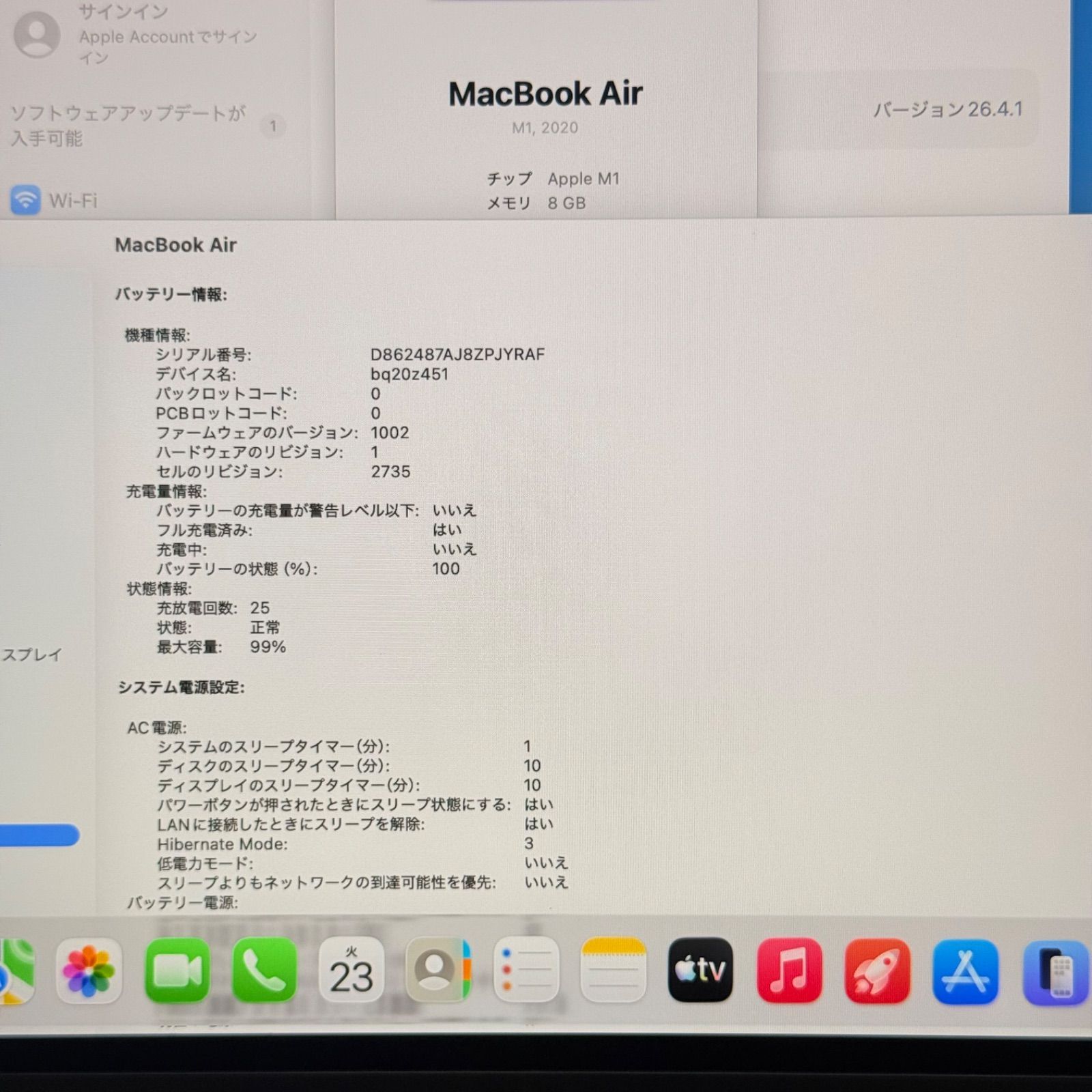Open the yellow Notes app icon
Viewport: 1092px width, 1092px height.
pos(614,970)
